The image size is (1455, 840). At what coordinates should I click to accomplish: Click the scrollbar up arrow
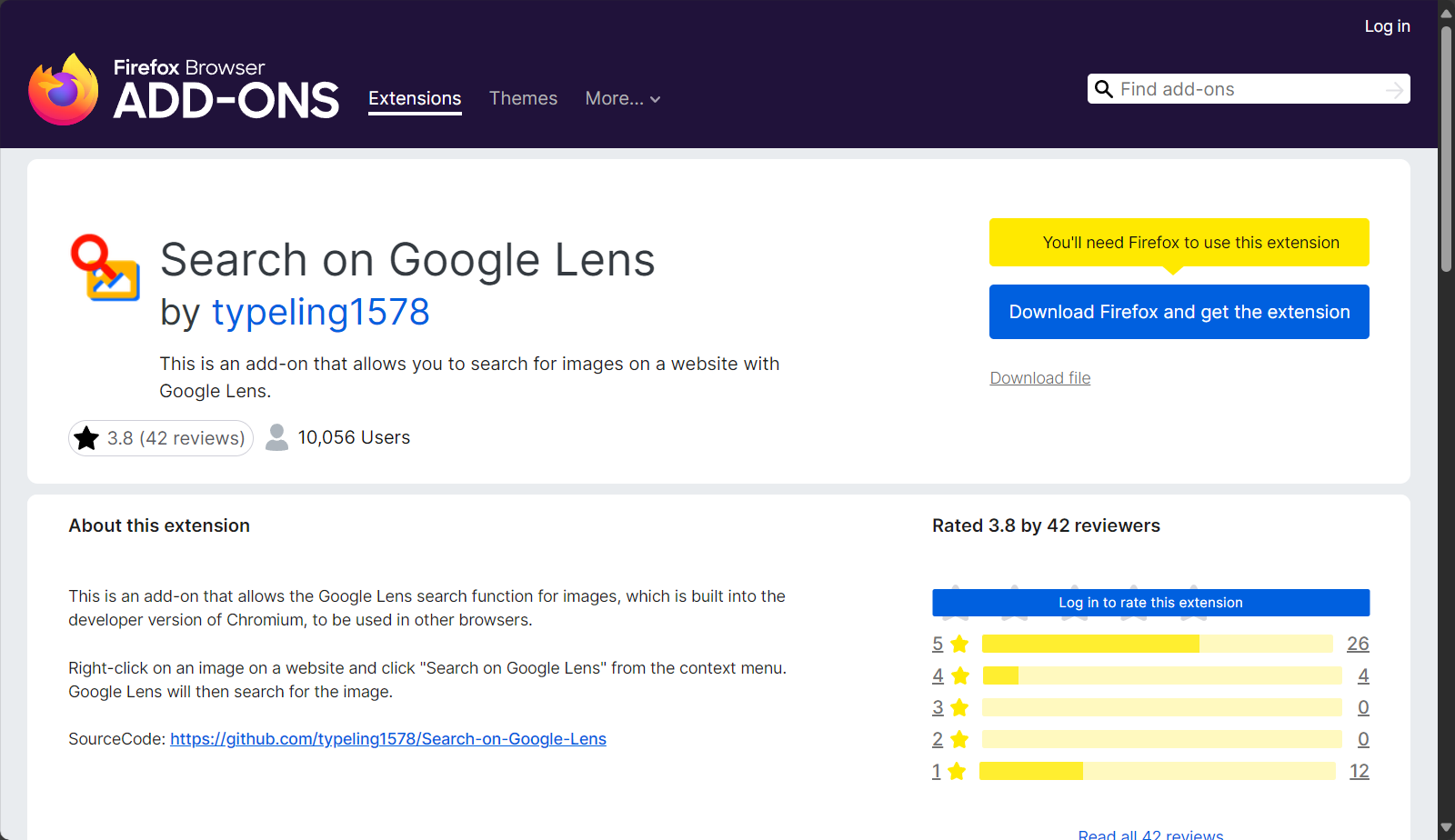(1446, 13)
